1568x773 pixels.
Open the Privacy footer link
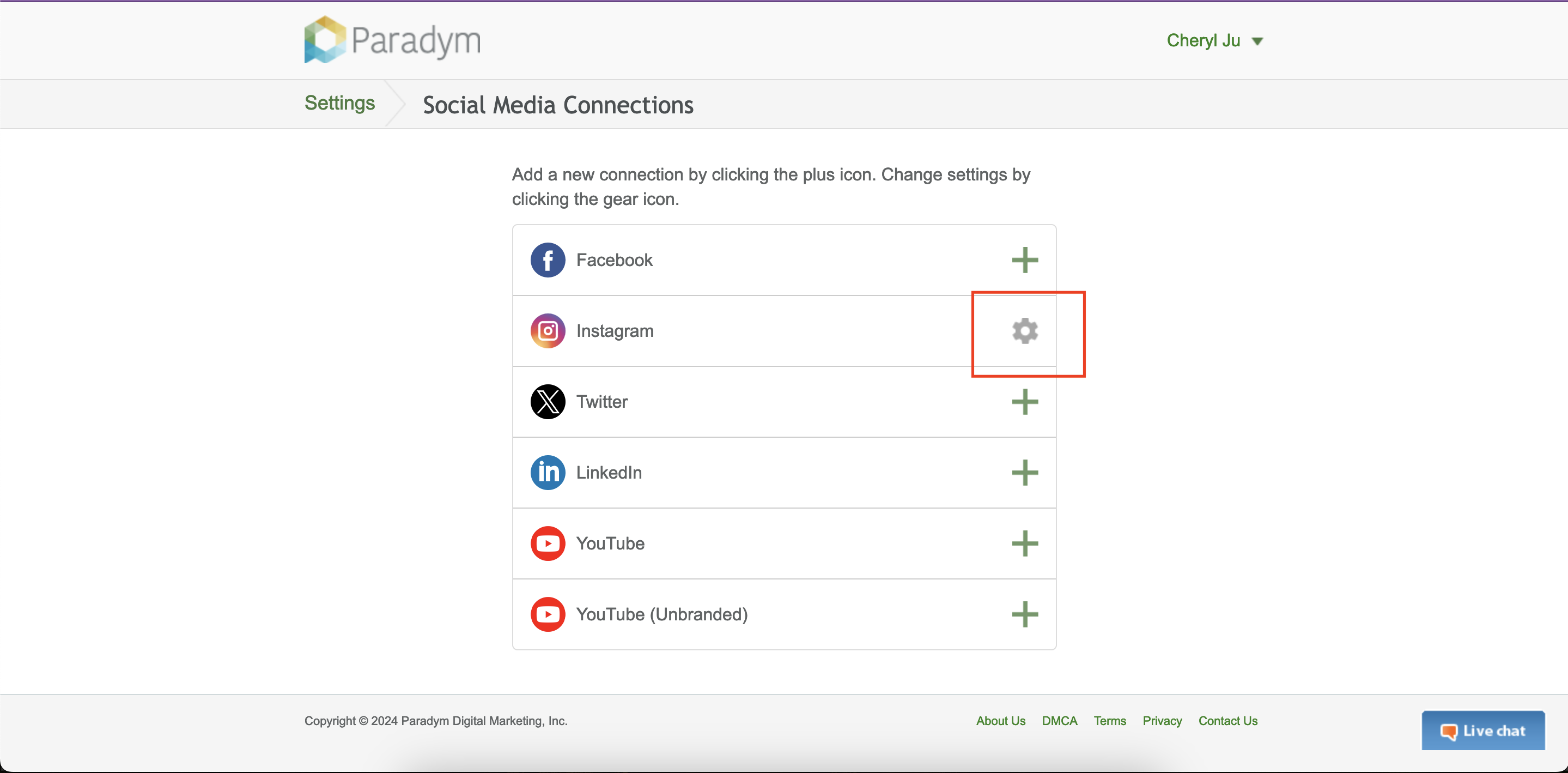click(1162, 721)
